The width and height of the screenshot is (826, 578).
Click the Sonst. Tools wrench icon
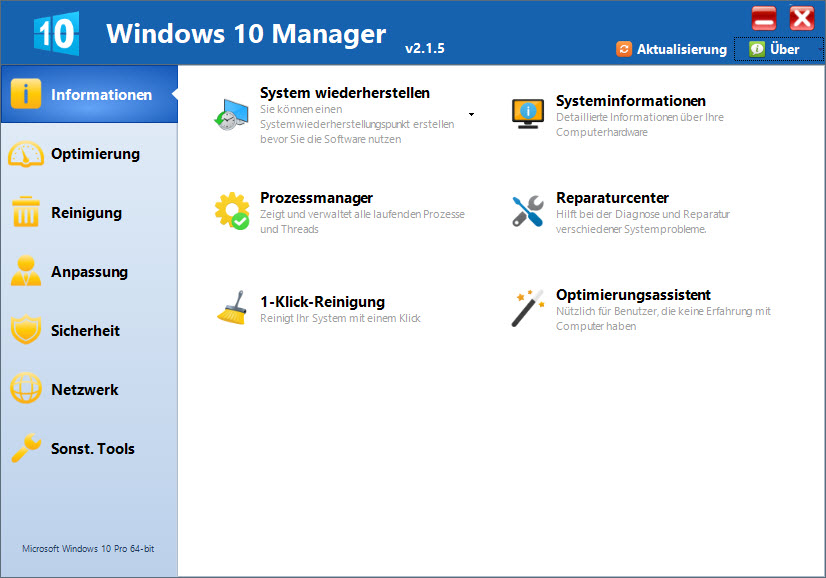click(26, 448)
